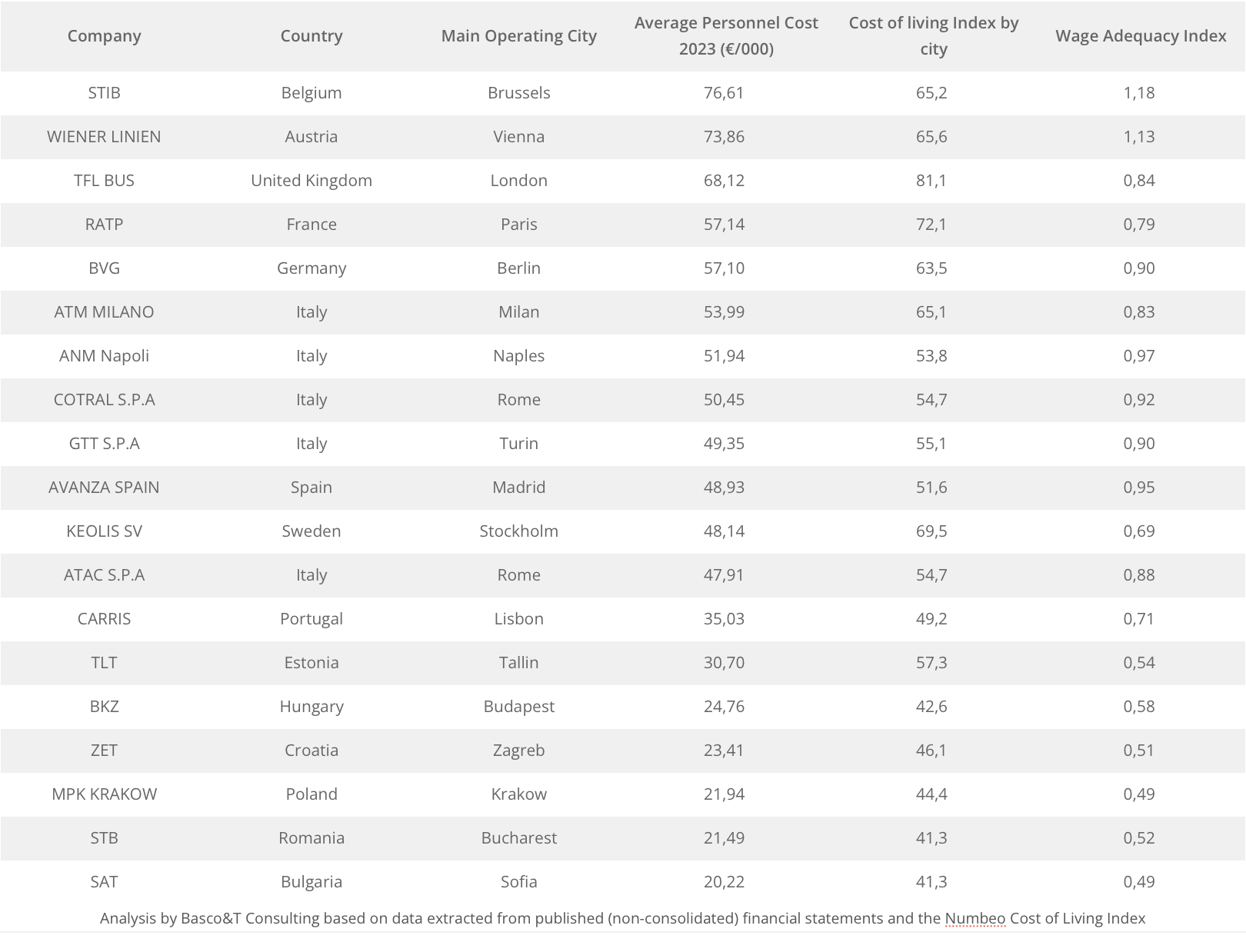Select the 35,03 personnel cost for CARRIS

[x=724, y=619]
